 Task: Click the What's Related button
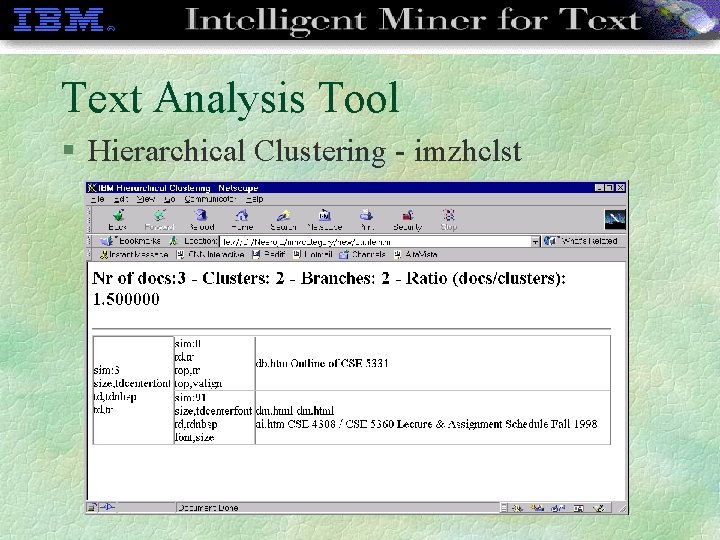point(580,241)
